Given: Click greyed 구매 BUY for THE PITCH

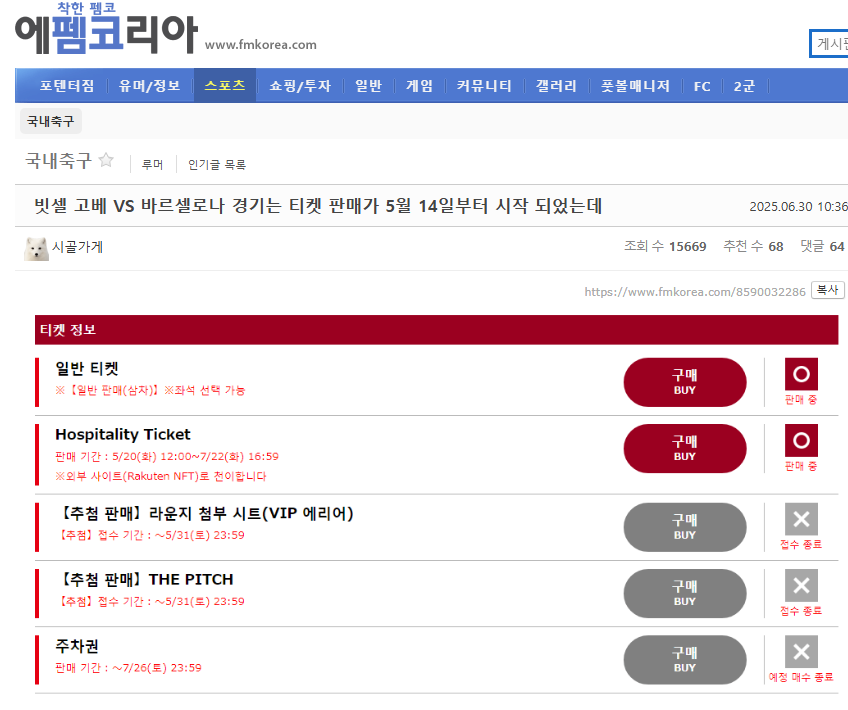Looking at the screenshot, I should coord(685,594).
